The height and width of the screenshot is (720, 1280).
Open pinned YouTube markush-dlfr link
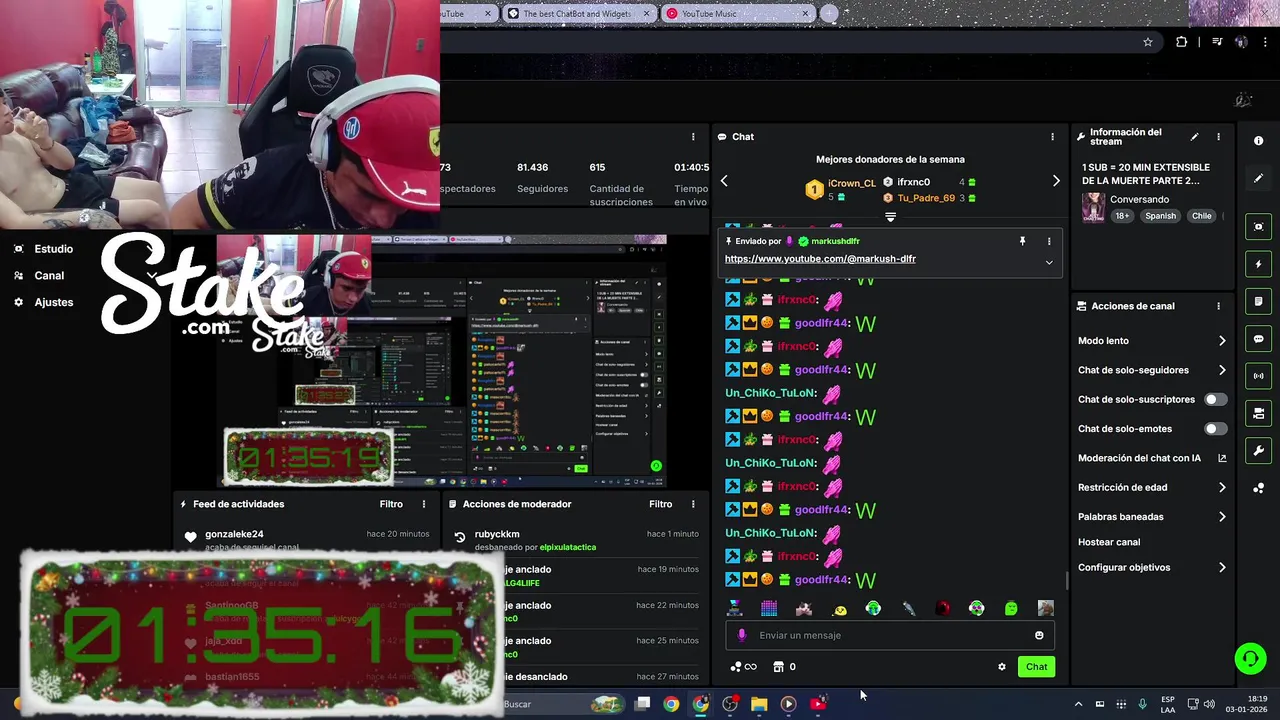(x=820, y=259)
